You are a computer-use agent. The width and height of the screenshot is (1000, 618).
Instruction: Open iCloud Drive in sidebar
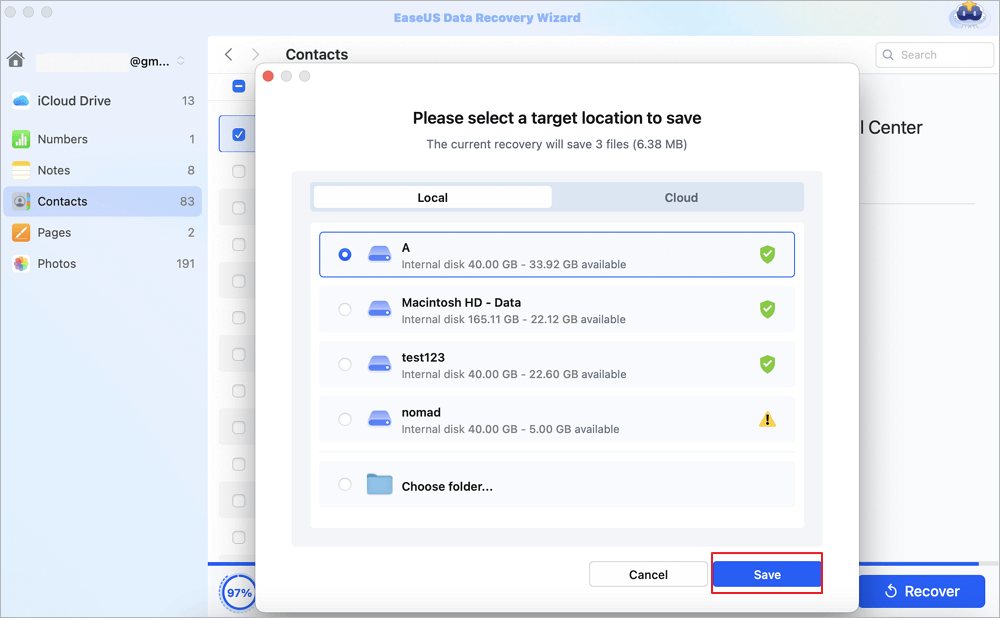tap(103, 101)
